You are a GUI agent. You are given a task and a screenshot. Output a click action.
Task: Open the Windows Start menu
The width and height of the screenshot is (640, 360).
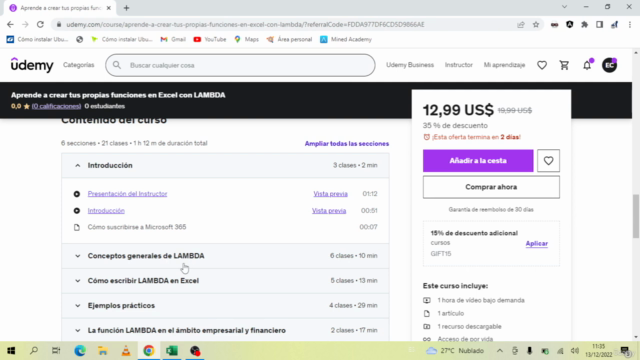point(11,351)
